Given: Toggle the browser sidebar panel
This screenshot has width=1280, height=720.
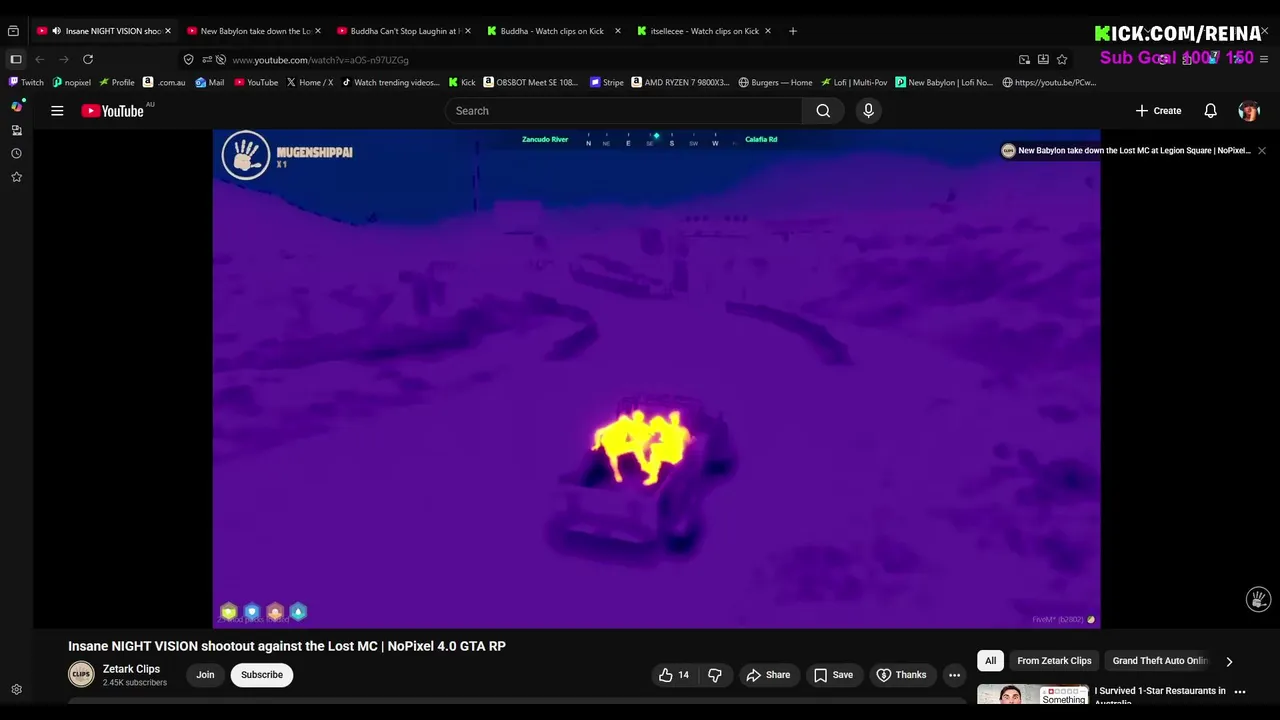Looking at the screenshot, I should click(16, 60).
